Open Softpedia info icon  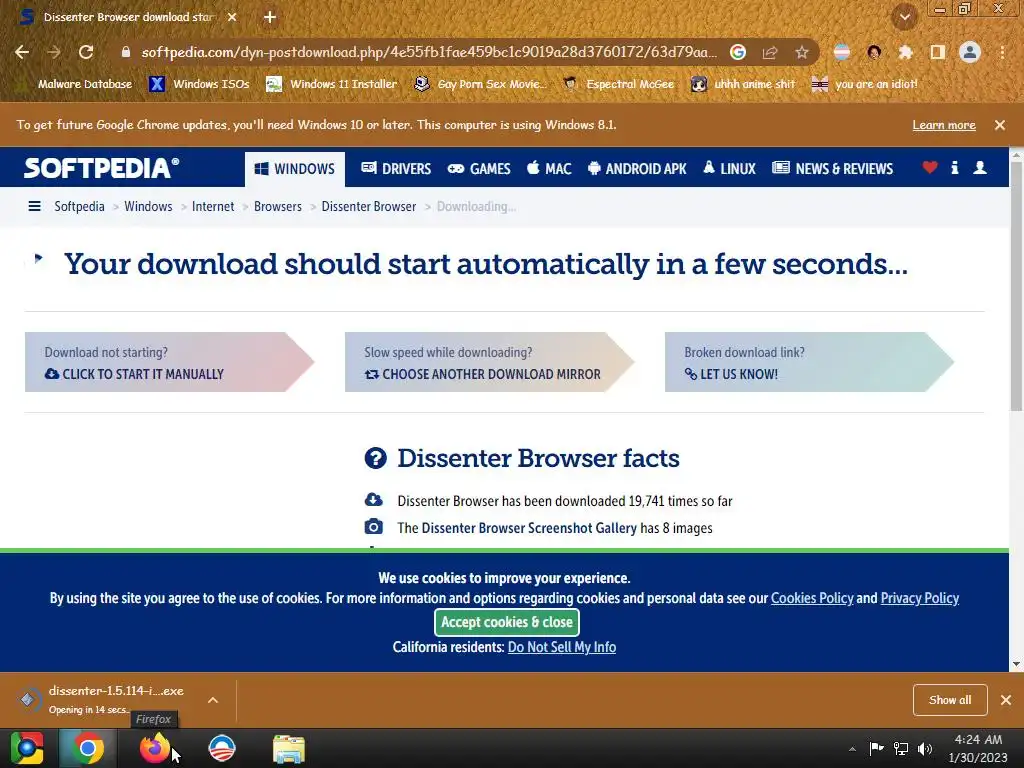click(955, 168)
